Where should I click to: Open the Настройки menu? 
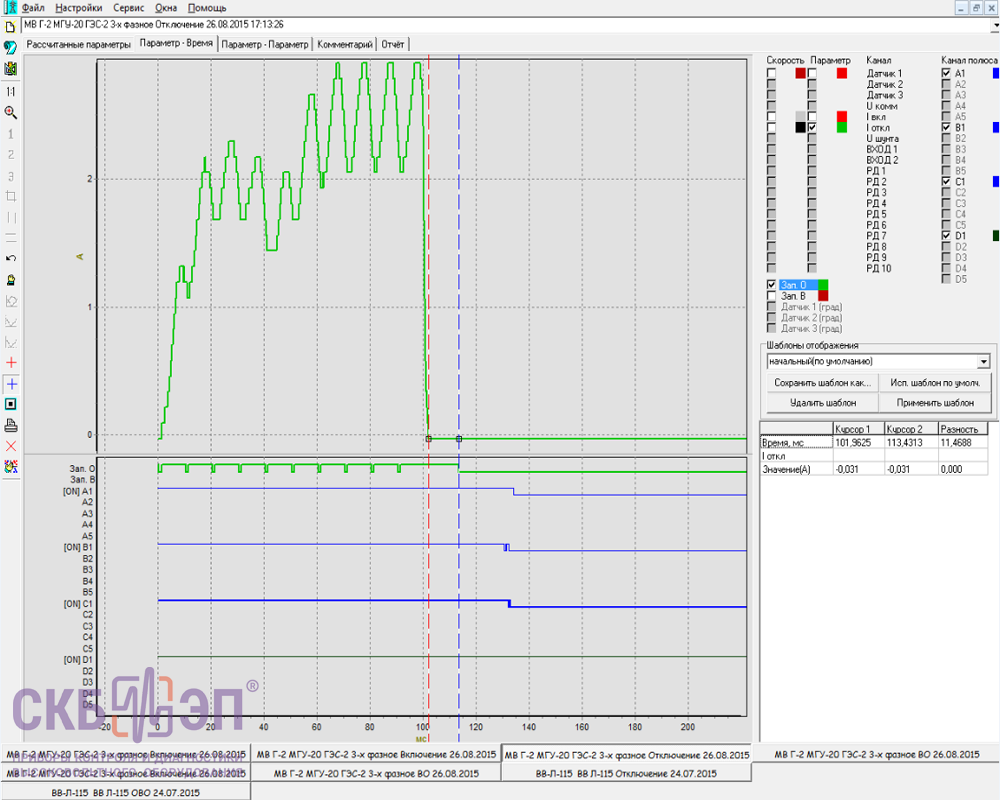[78, 8]
